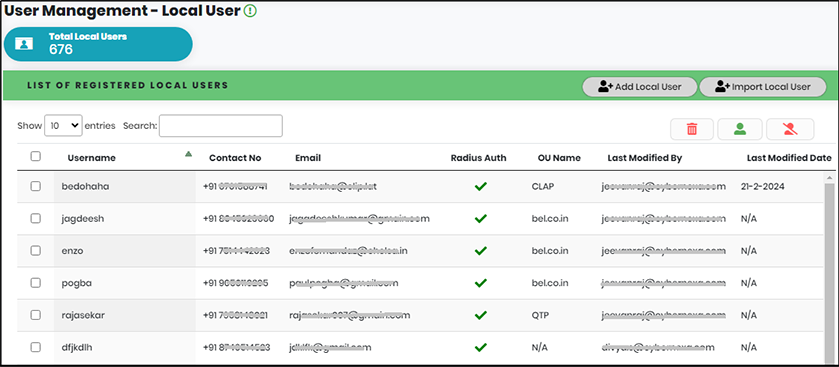
Task: Click the username enzo
Action: pyautogui.click(x=72, y=250)
